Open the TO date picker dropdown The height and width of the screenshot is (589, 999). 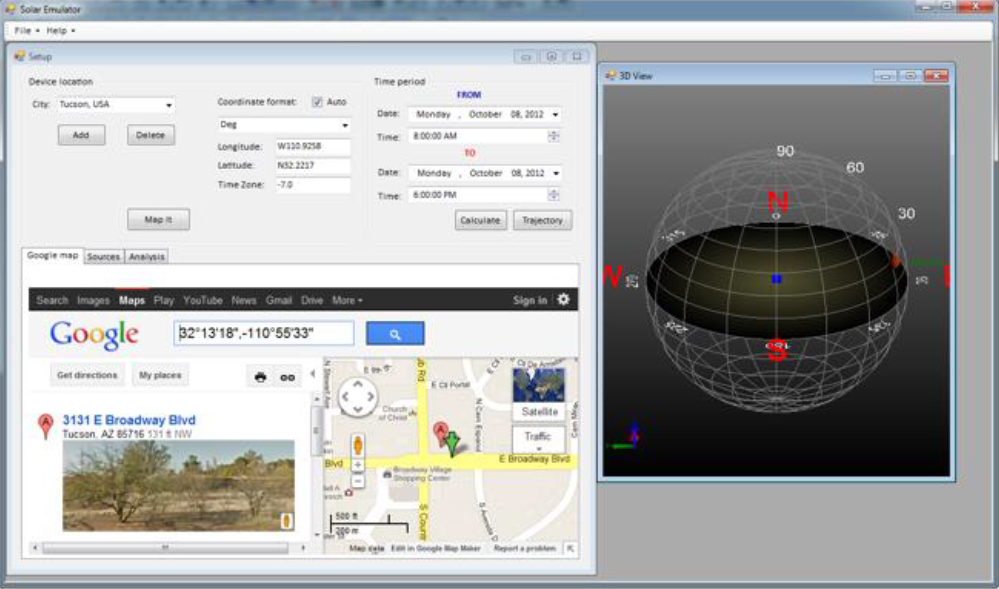coord(556,173)
